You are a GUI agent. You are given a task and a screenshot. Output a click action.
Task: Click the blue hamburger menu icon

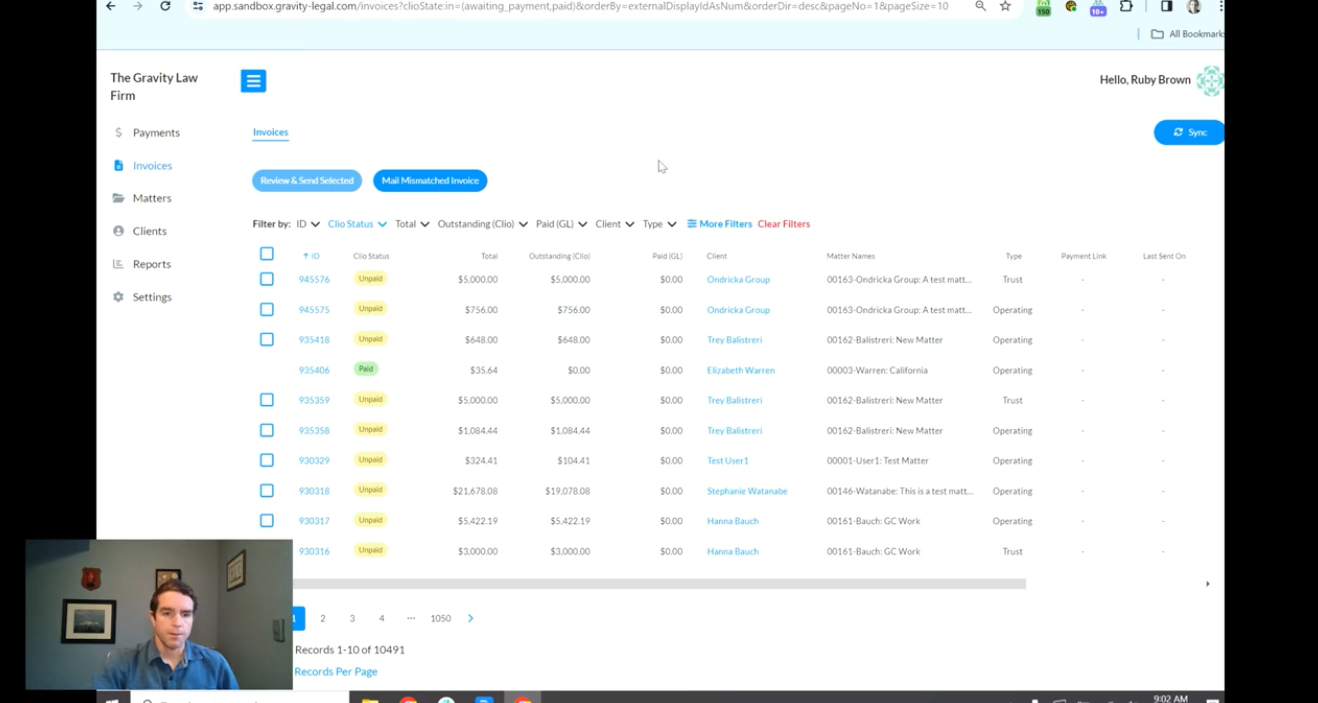pyautogui.click(x=253, y=81)
